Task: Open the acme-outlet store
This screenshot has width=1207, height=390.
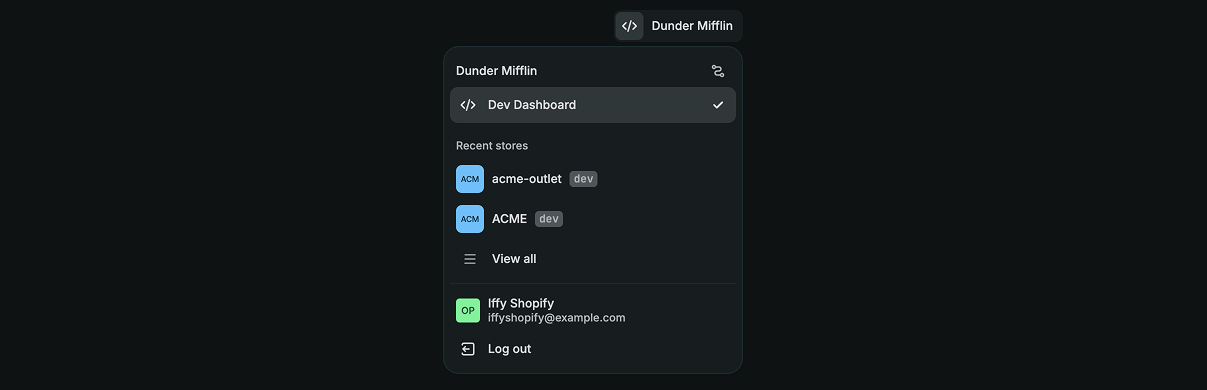Action: [593, 179]
